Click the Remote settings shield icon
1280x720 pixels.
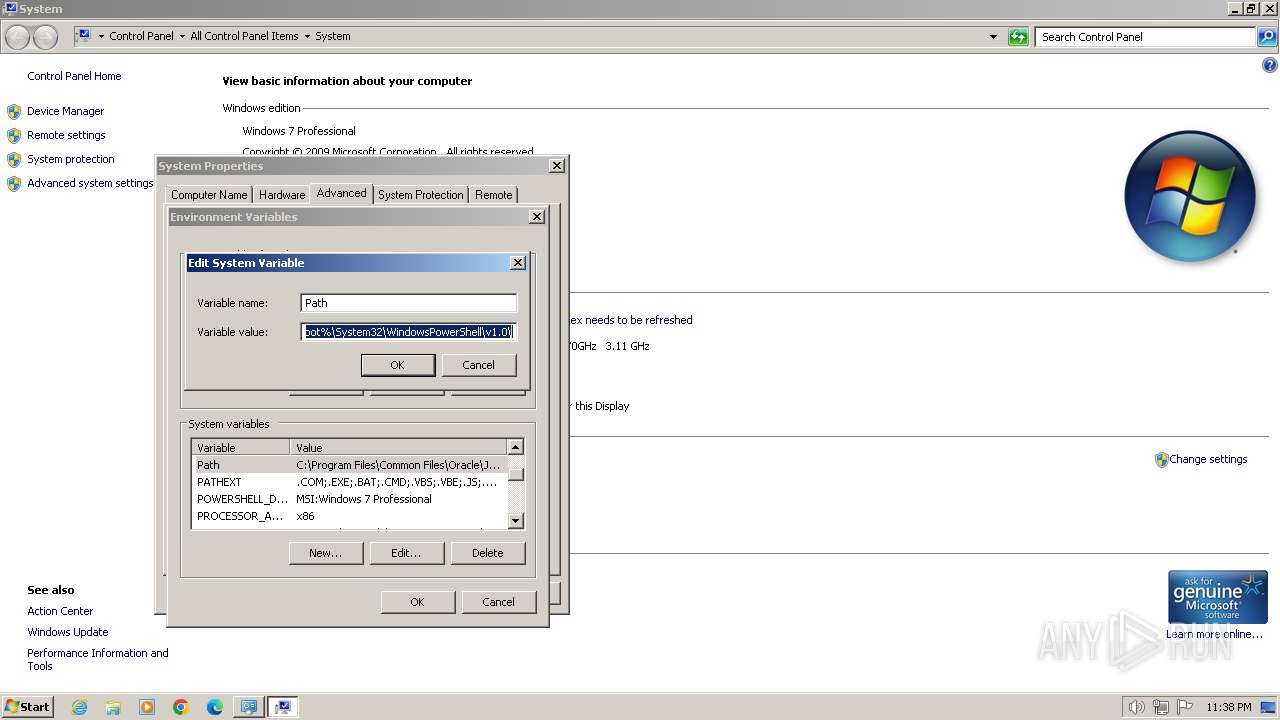pyautogui.click(x=14, y=135)
